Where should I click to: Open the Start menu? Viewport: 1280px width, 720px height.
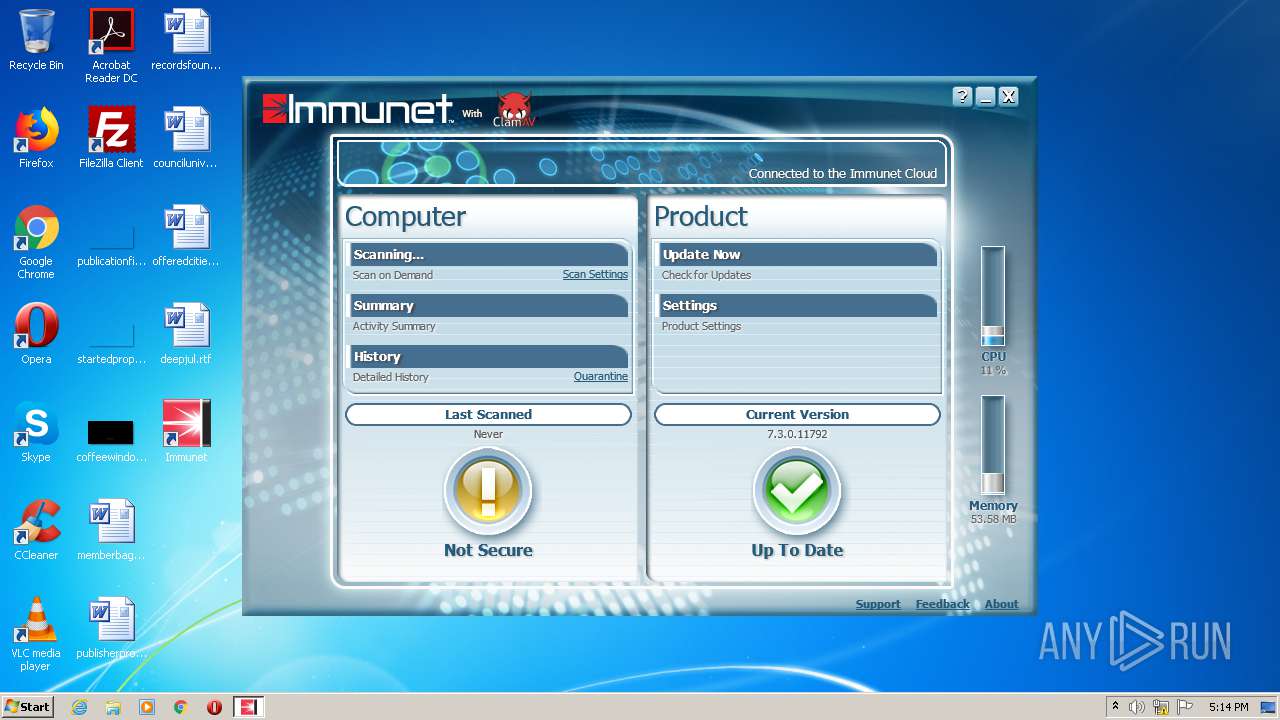click(x=27, y=707)
